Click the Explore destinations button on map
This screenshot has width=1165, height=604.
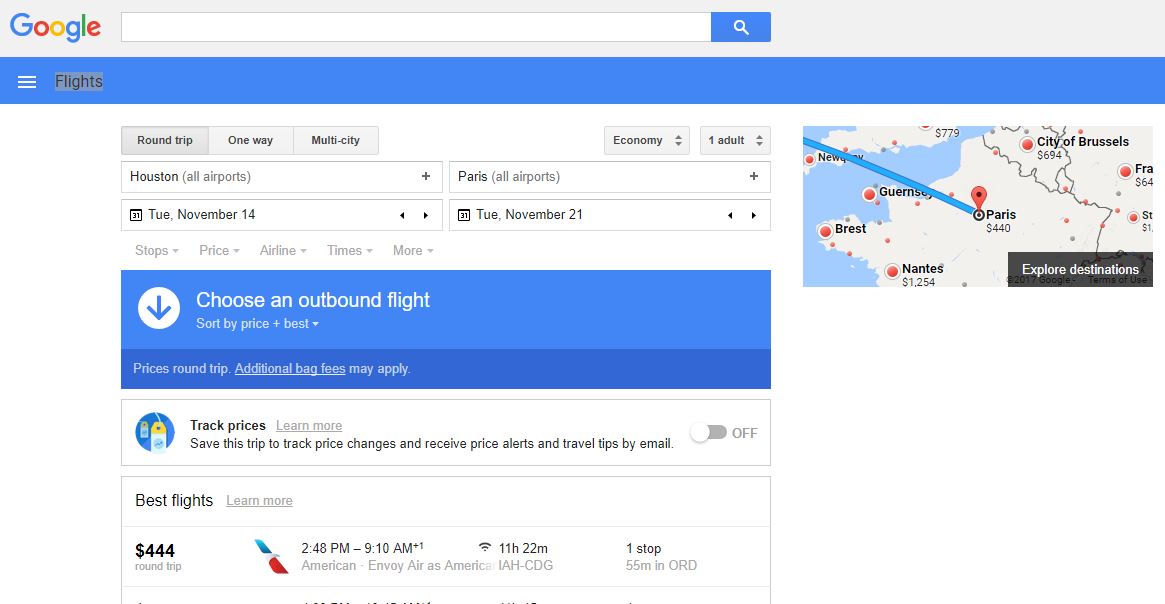1080,269
